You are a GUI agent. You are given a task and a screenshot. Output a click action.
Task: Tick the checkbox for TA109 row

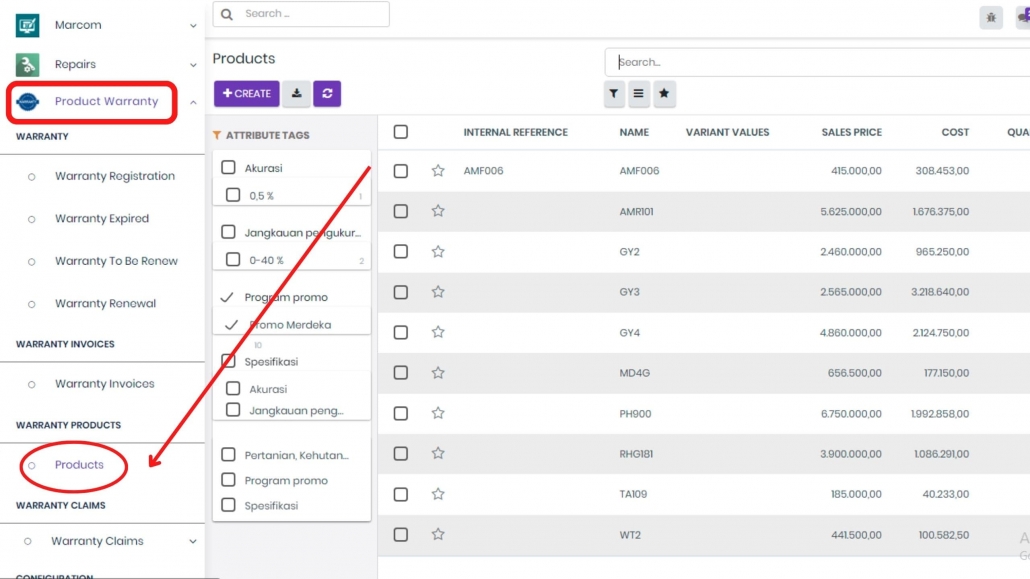click(x=401, y=494)
